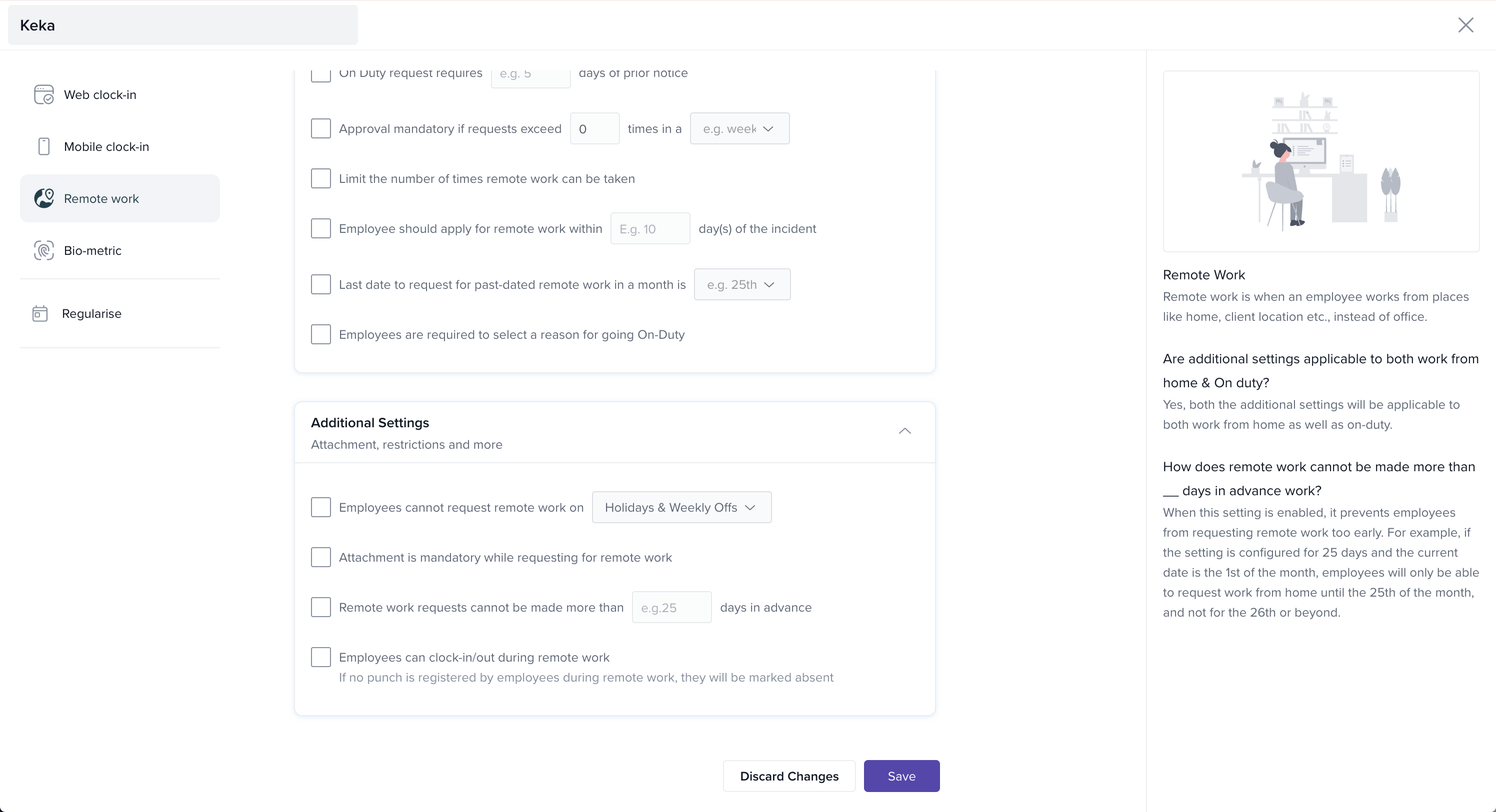This screenshot has height=812, width=1496.
Task: Close the settings panel with X icon
Action: click(1465, 25)
